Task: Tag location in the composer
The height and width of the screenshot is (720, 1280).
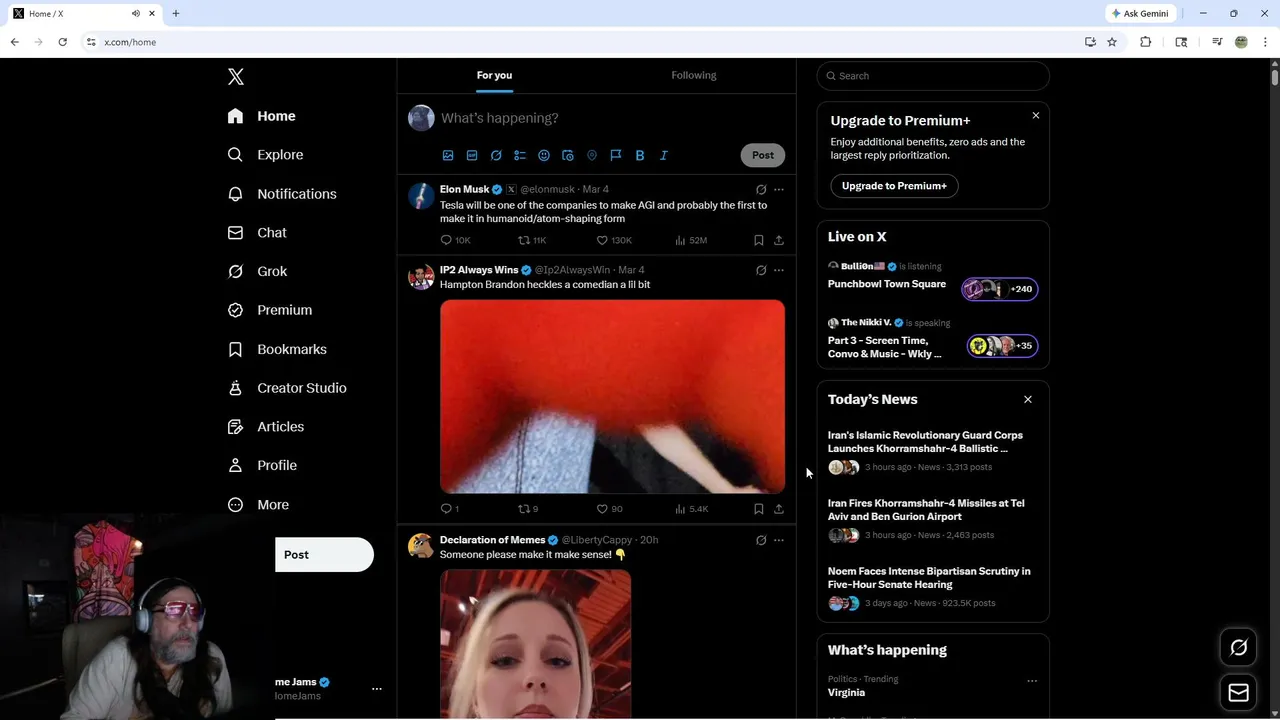Action: coord(592,155)
